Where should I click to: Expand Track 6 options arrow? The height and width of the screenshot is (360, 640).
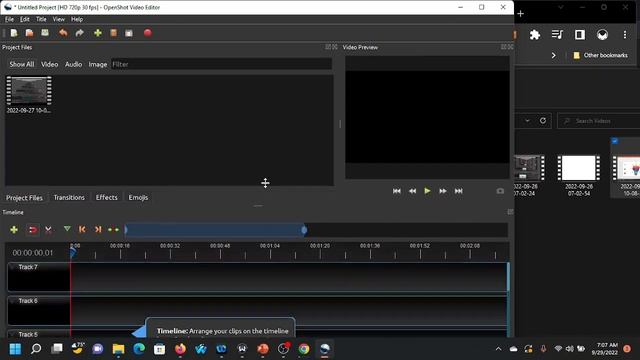(13, 301)
